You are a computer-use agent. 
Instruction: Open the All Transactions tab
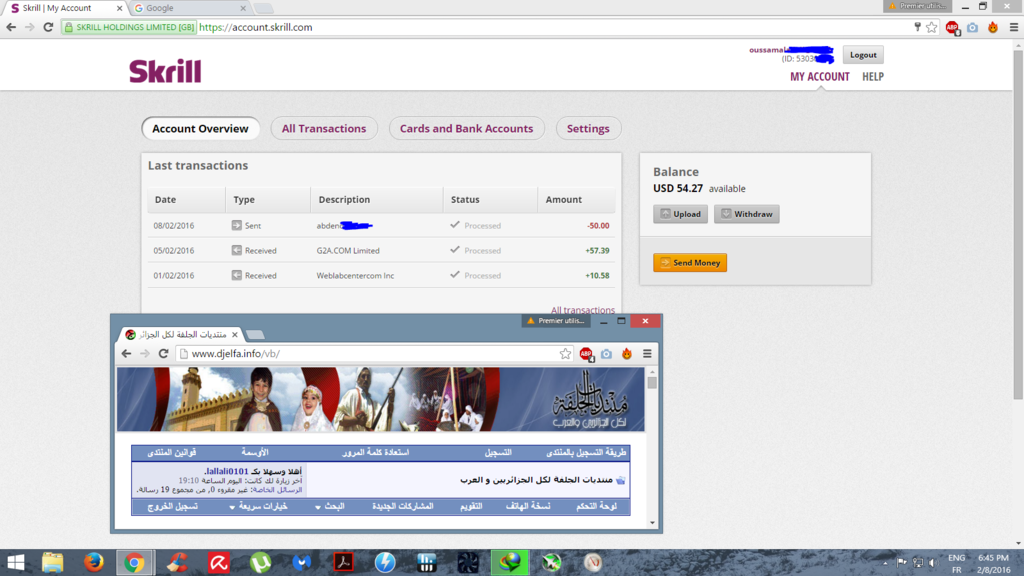point(324,129)
